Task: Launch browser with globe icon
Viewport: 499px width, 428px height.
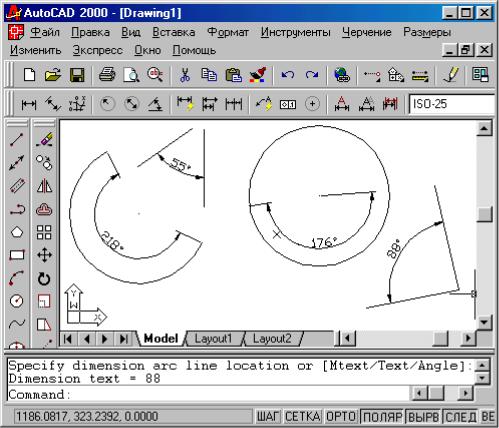Action: 342,75
